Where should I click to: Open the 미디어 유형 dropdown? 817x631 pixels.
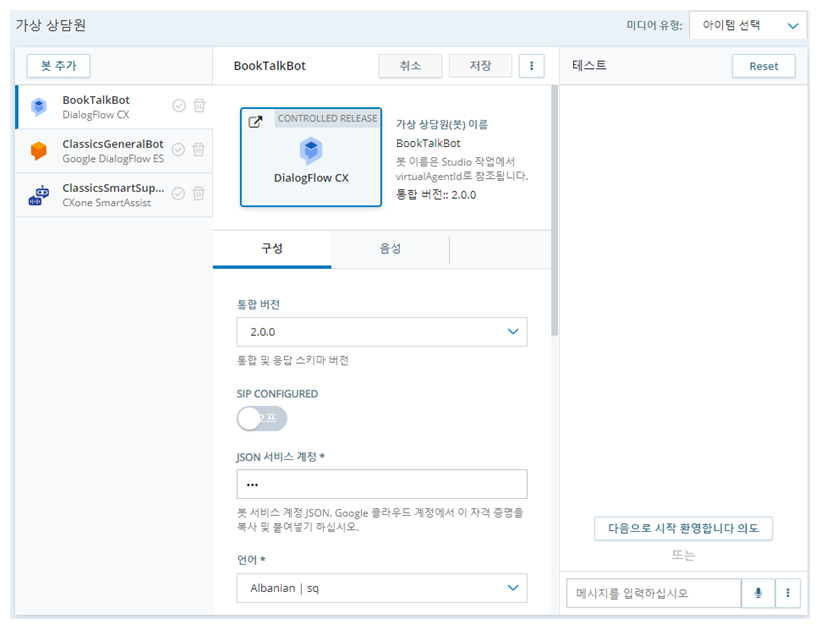(x=748, y=25)
